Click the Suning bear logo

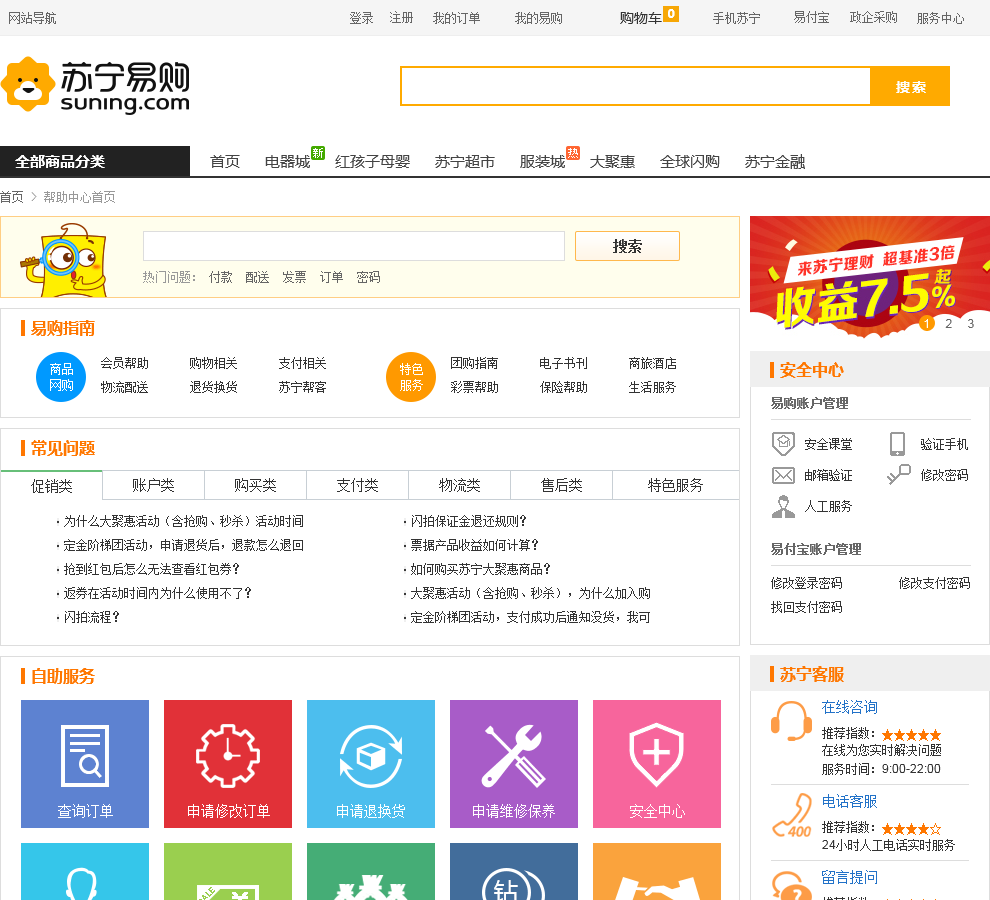28,84
